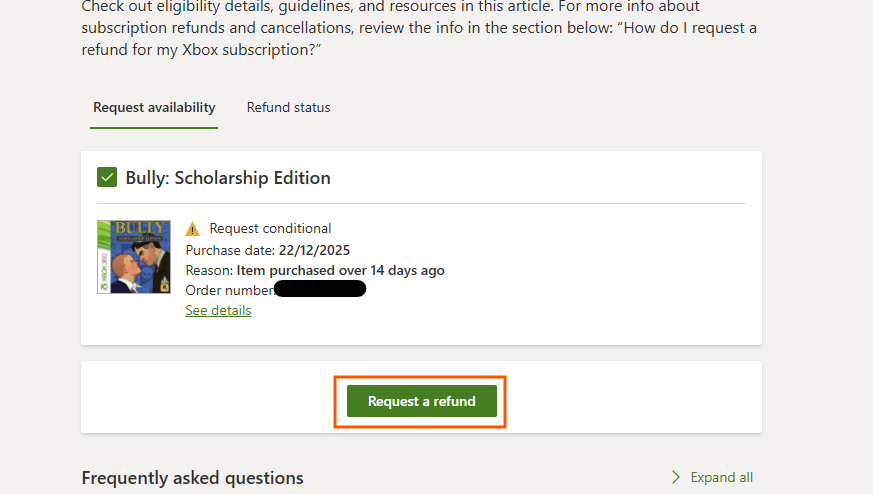The width and height of the screenshot is (873, 494).
Task: Click the Order number label
Action: [x=229, y=290]
